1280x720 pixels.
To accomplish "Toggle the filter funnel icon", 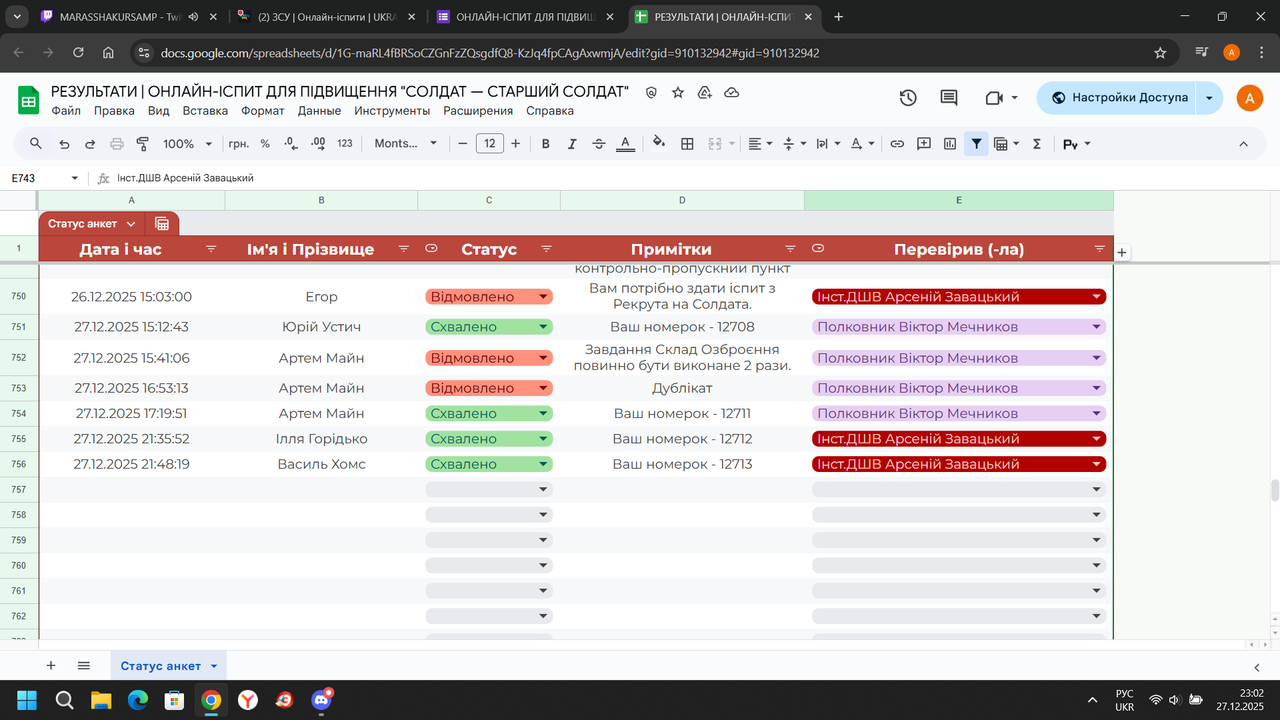I will pos(976,144).
